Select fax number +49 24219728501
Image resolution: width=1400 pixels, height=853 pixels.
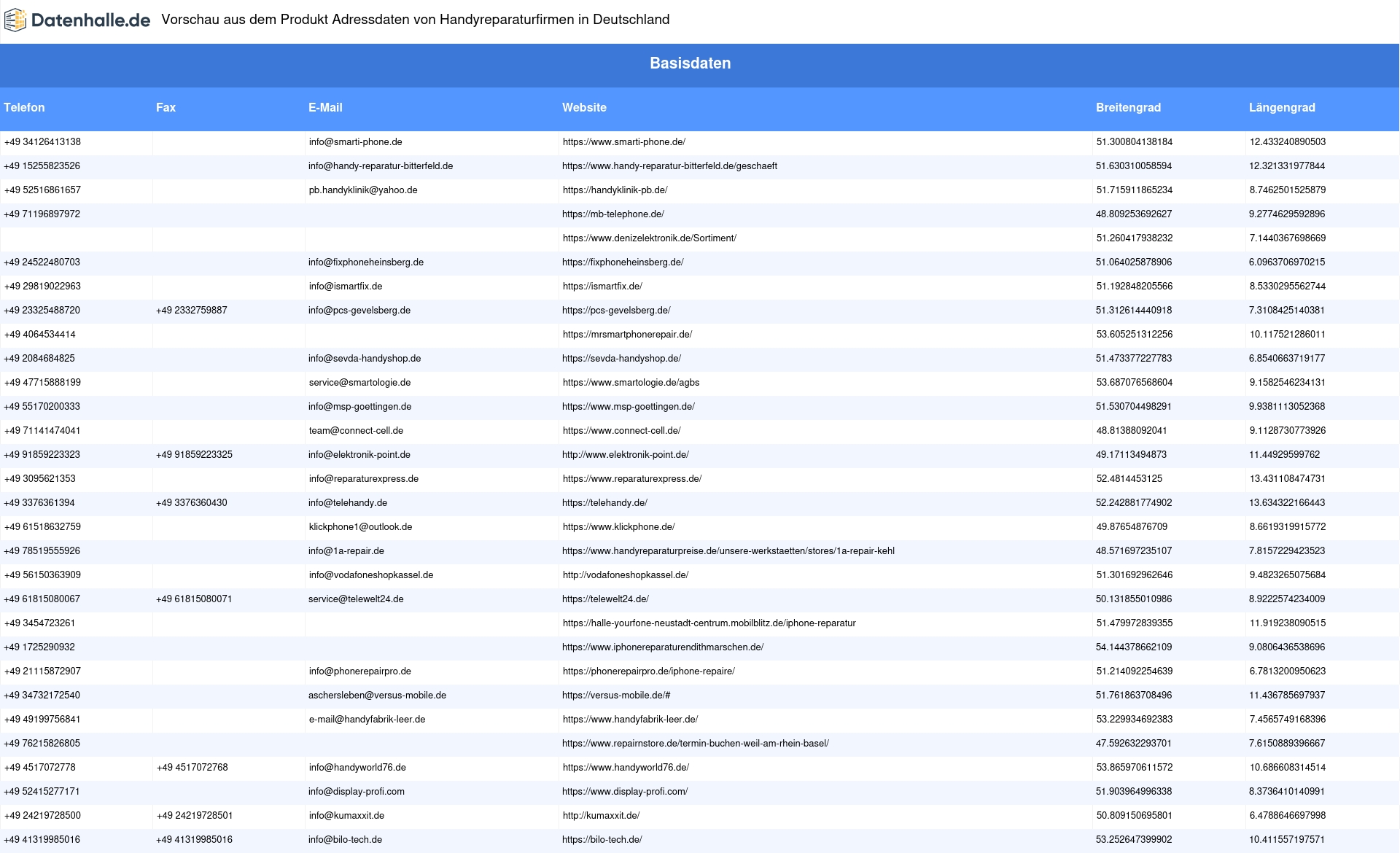point(195,816)
